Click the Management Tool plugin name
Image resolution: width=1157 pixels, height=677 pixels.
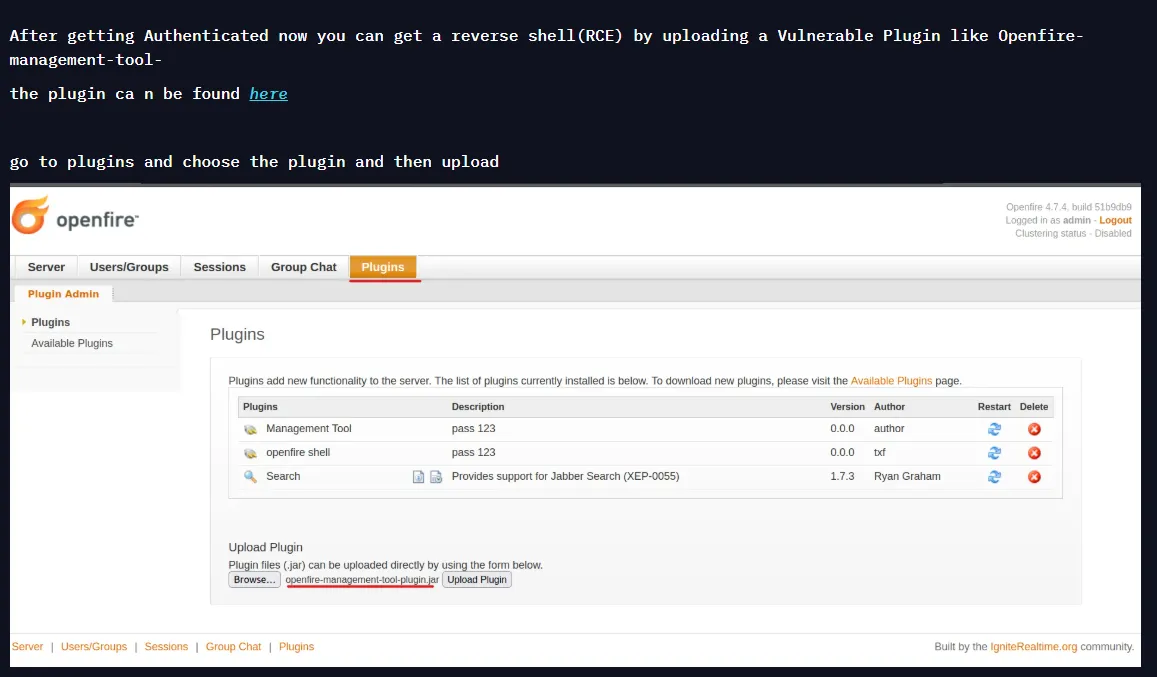[308, 429]
